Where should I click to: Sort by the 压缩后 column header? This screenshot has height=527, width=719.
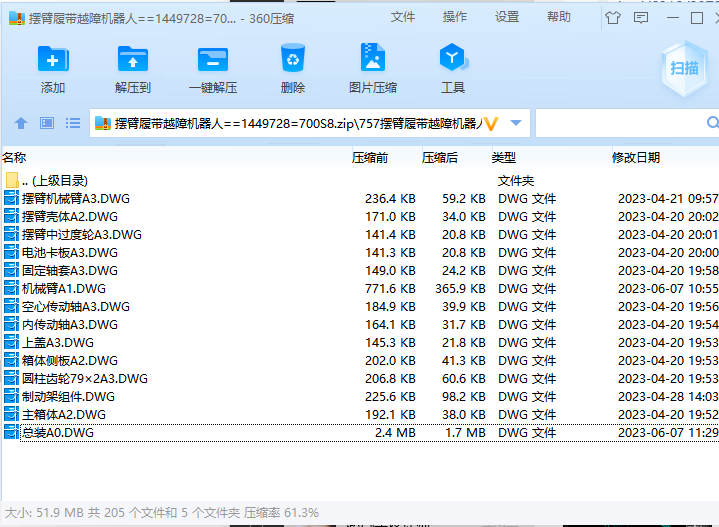coord(439,158)
